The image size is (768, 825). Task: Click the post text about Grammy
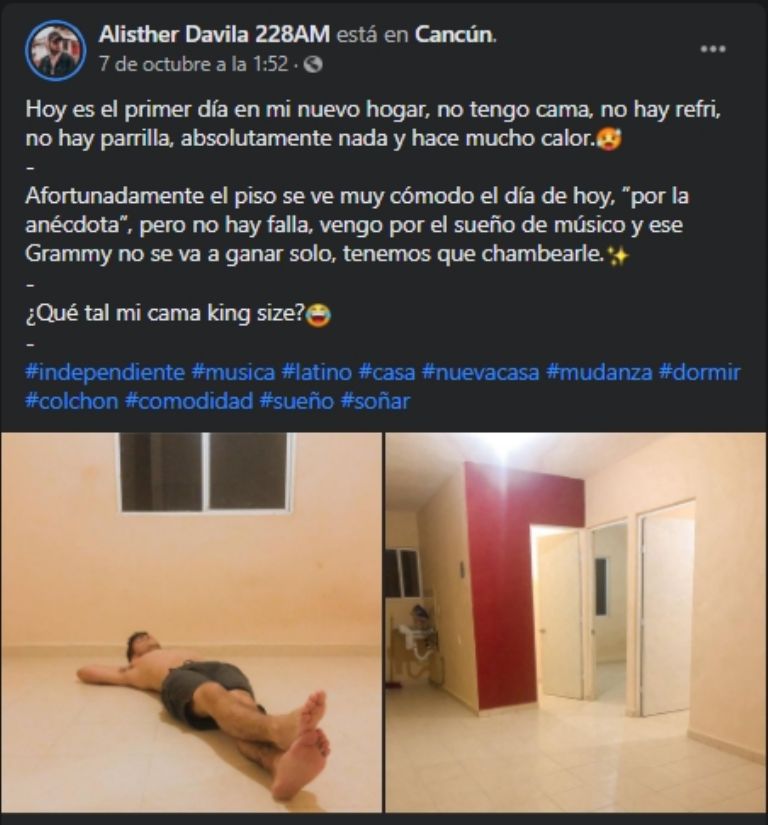pos(357,225)
